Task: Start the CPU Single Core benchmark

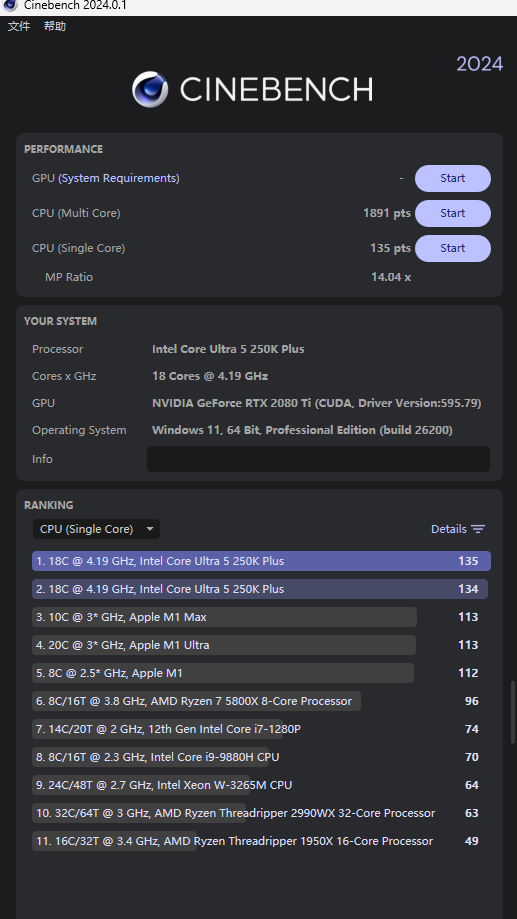Action: click(453, 249)
